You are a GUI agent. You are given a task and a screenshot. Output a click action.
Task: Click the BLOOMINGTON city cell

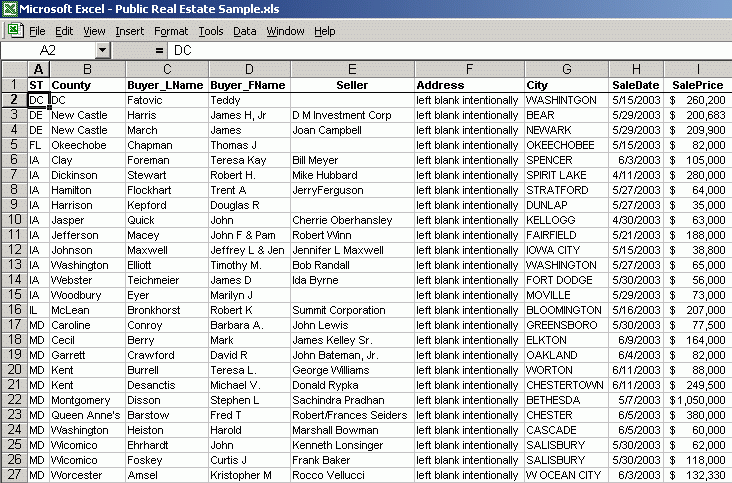(567, 310)
